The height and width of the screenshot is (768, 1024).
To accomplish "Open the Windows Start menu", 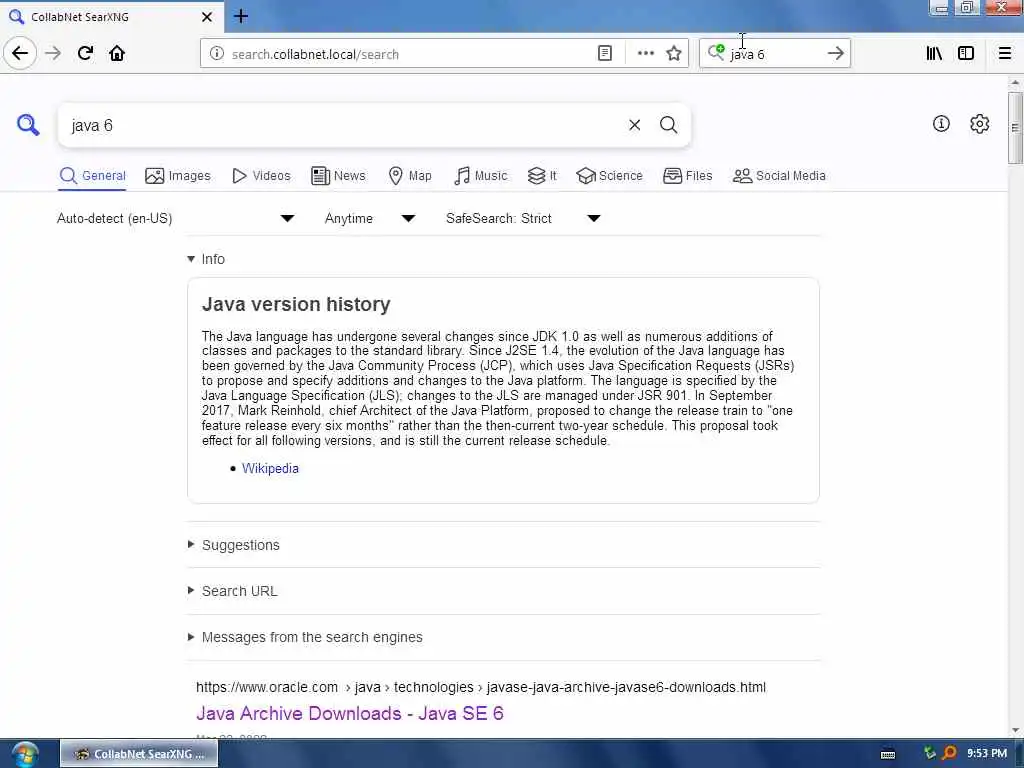I will (x=24, y=754).
